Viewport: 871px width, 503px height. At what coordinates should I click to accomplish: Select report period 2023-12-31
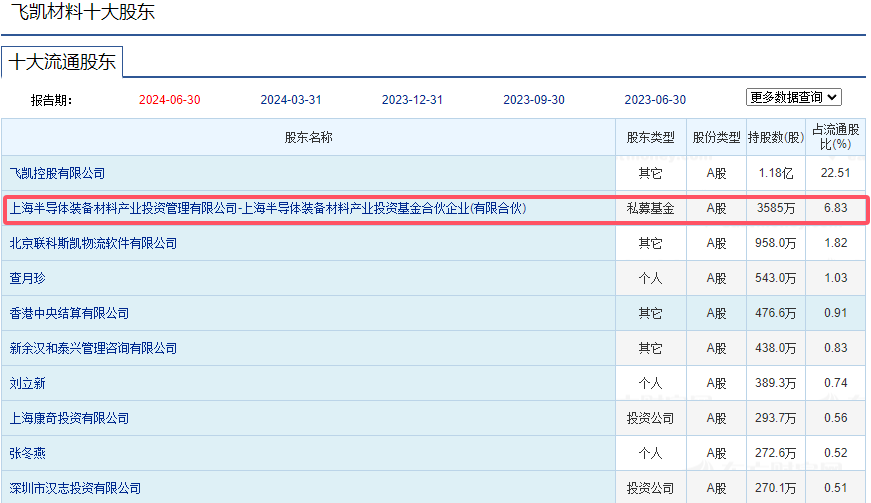pos(412,100)
